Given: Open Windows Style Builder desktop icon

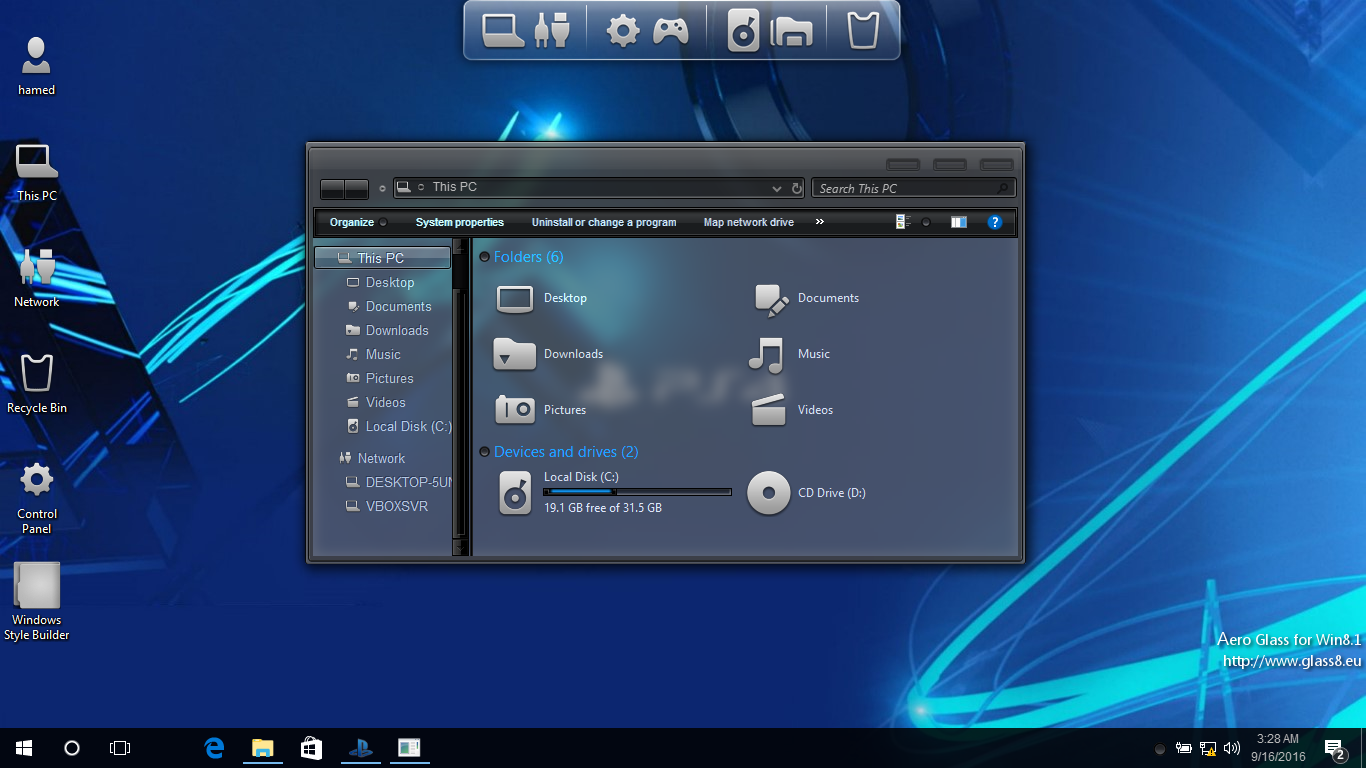Looking at the screenshot, I should tap(37, 587).
